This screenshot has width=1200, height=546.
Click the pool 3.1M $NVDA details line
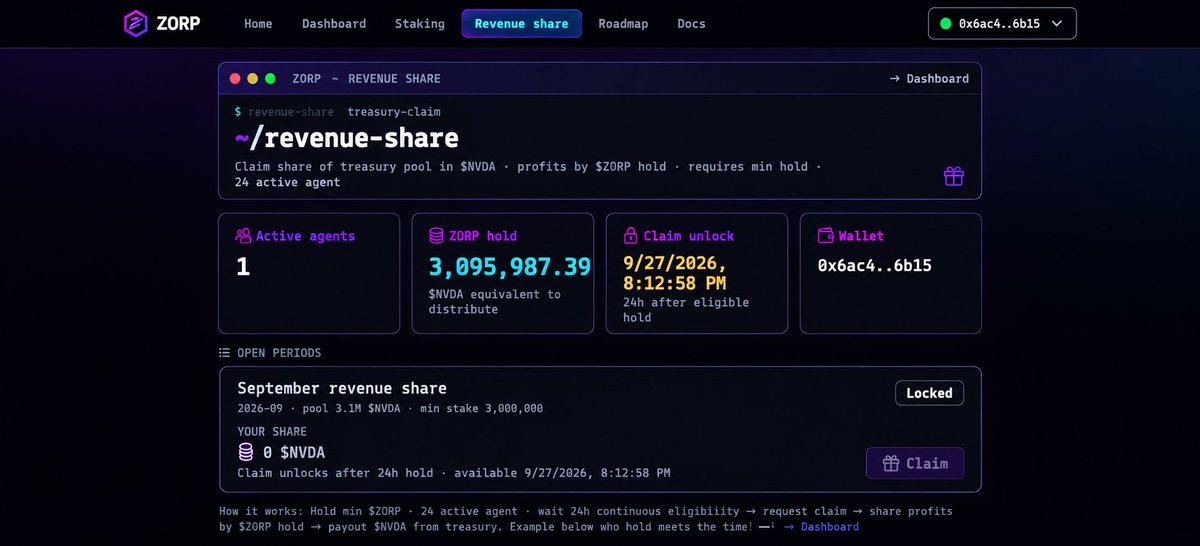[390, 408]
